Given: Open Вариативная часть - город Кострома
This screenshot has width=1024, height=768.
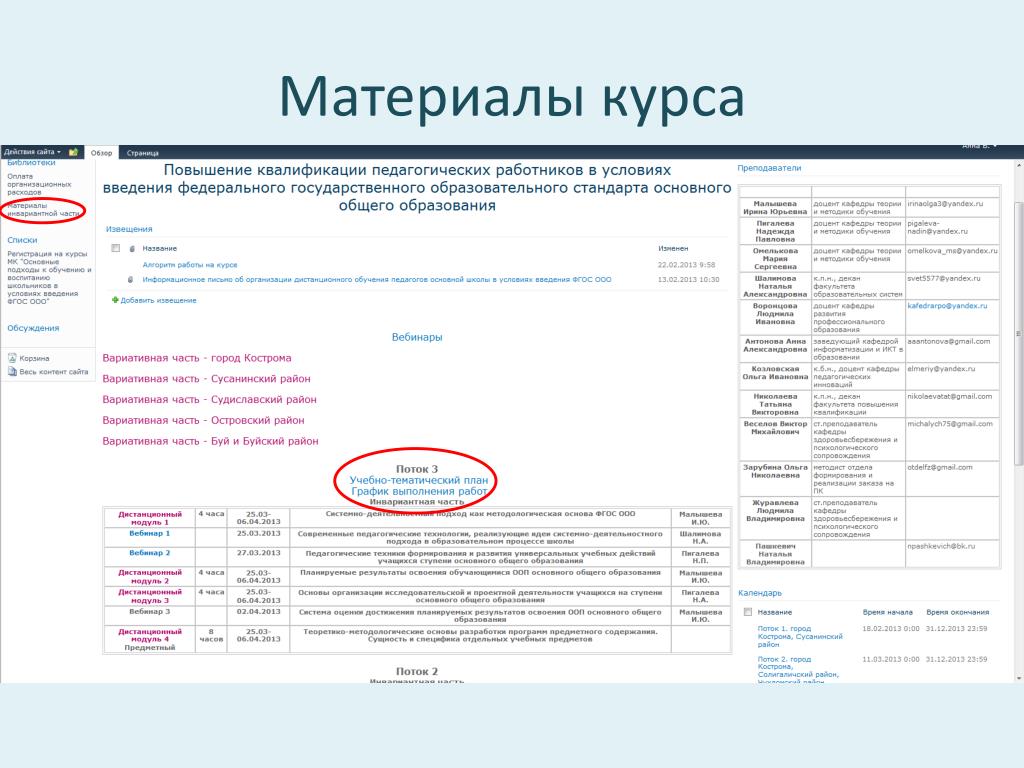Looking at the screenshot, I should click(x=197, y=358).
